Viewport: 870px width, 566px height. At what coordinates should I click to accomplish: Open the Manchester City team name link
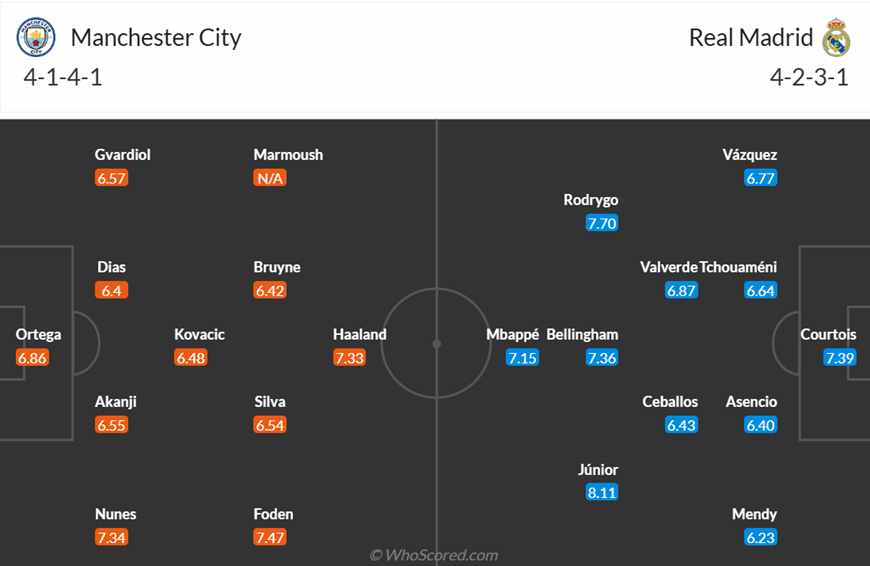point(156,38)
